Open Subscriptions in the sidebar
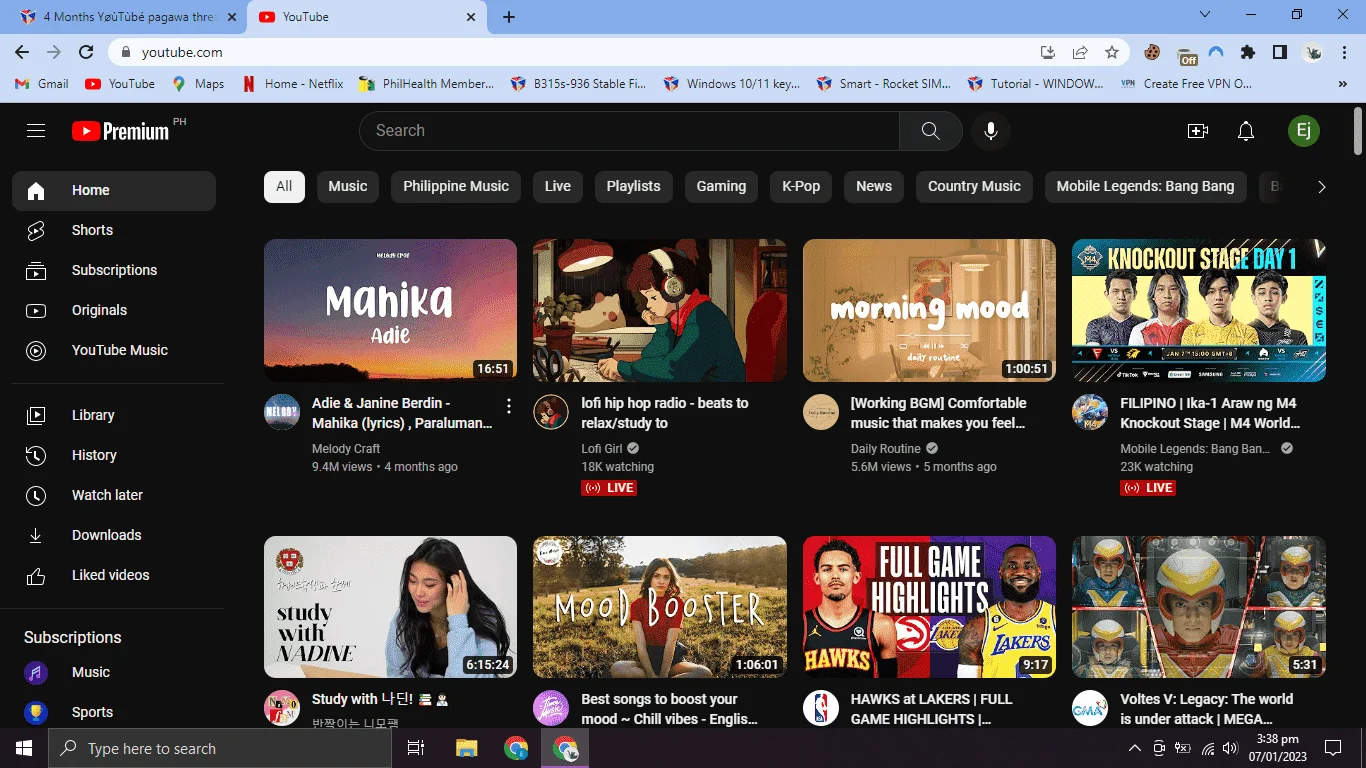 114,270
